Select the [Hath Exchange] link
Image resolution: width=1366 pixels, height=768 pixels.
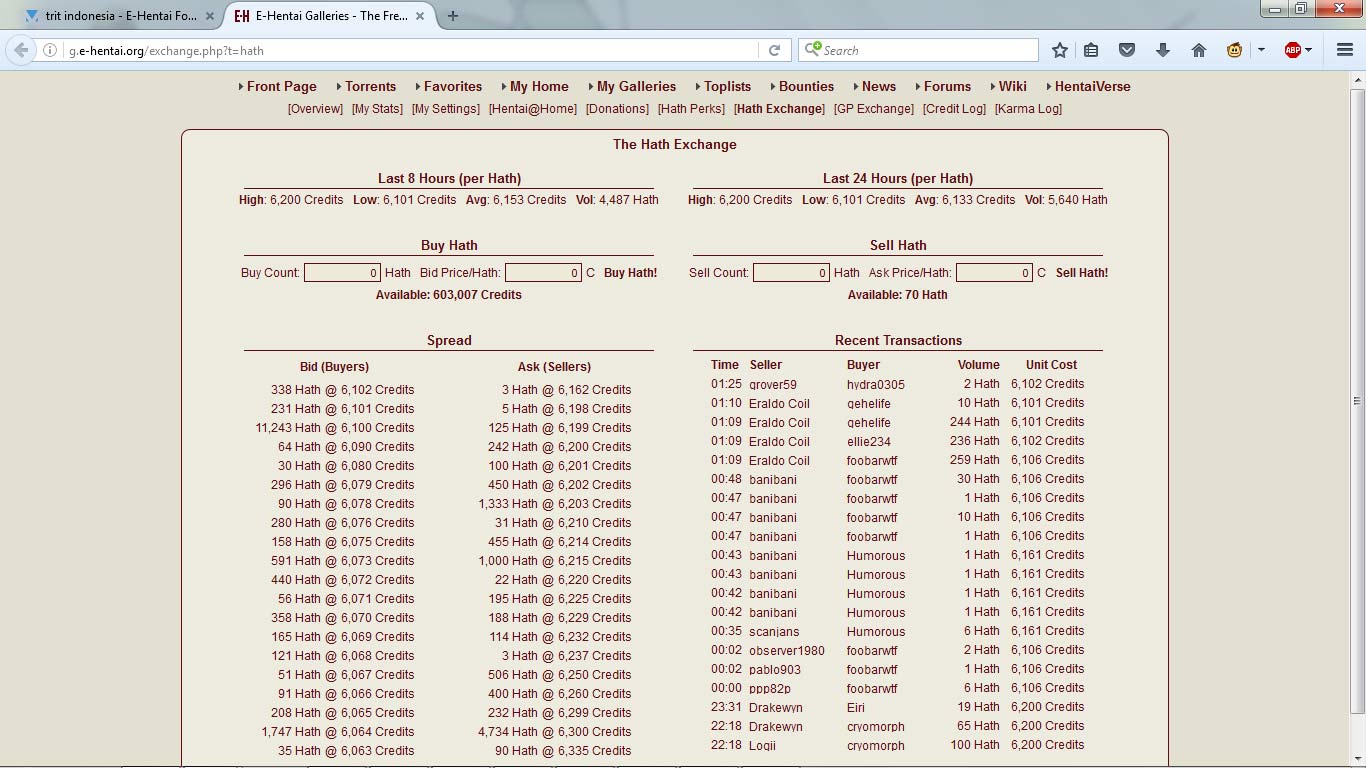tap(779, 109)
